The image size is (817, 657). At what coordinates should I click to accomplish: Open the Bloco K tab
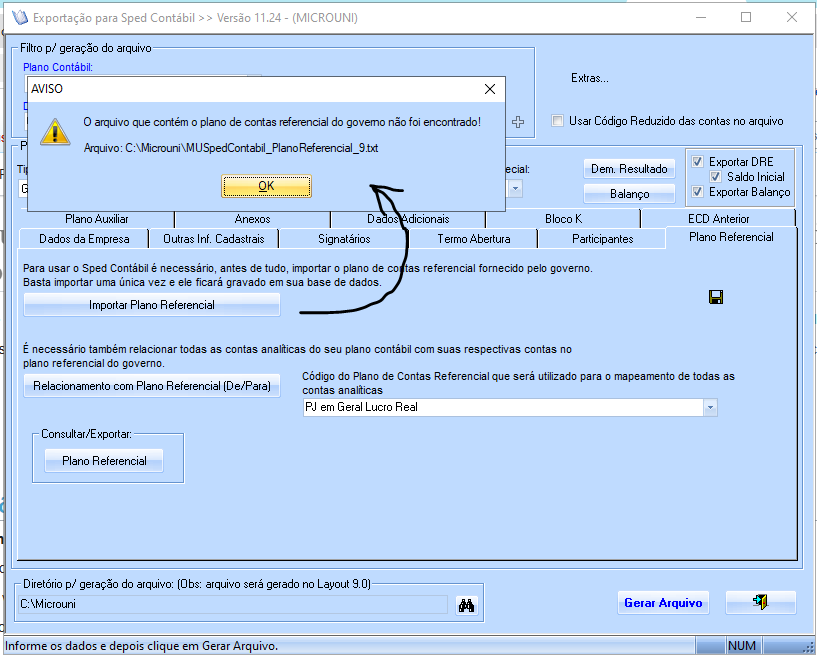point(563,219)
